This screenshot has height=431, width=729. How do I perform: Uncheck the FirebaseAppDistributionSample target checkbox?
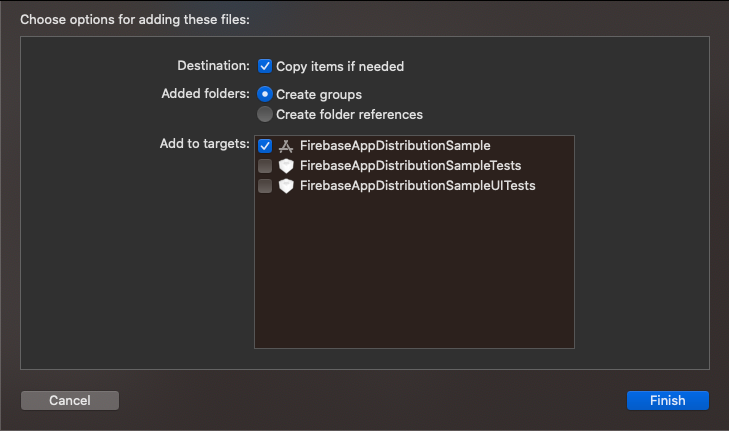click(x=265, y=146)
